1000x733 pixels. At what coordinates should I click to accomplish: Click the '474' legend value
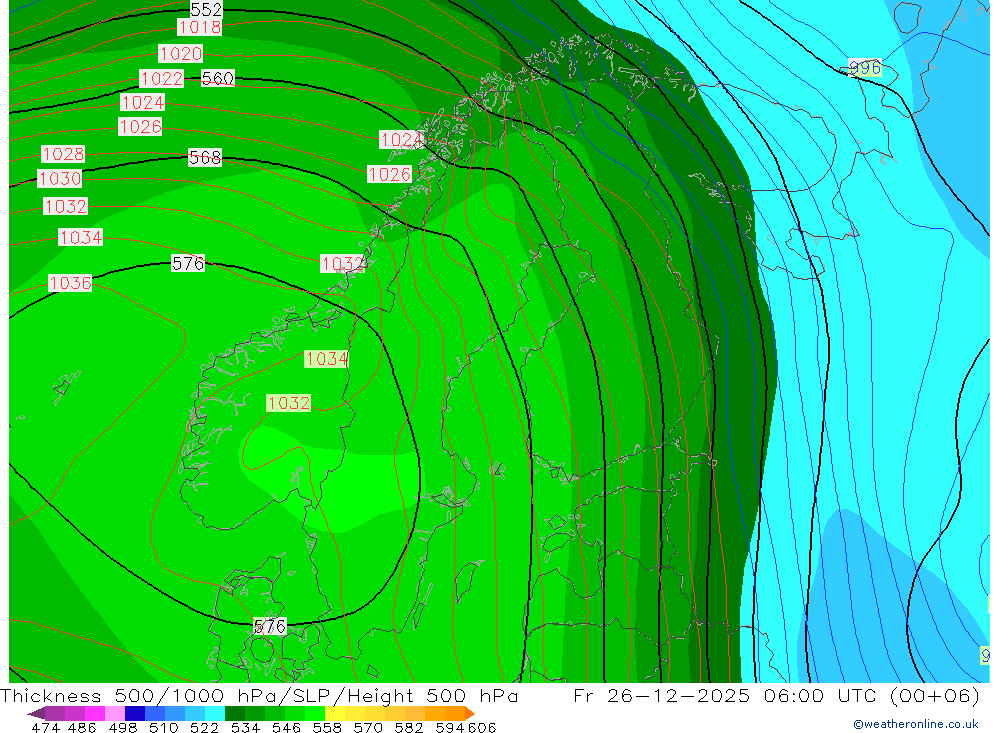point(45,728)
